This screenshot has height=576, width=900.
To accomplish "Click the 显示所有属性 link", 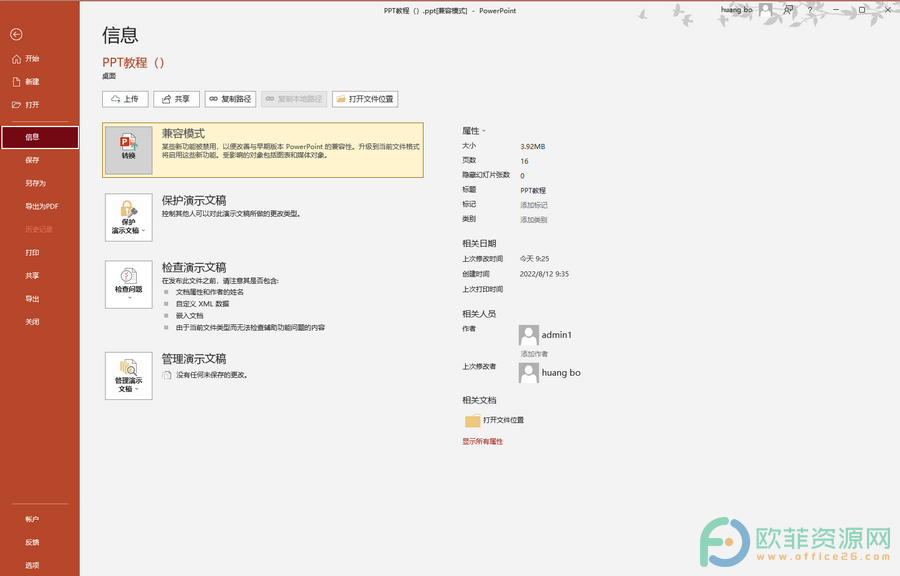I will (483, 441).
